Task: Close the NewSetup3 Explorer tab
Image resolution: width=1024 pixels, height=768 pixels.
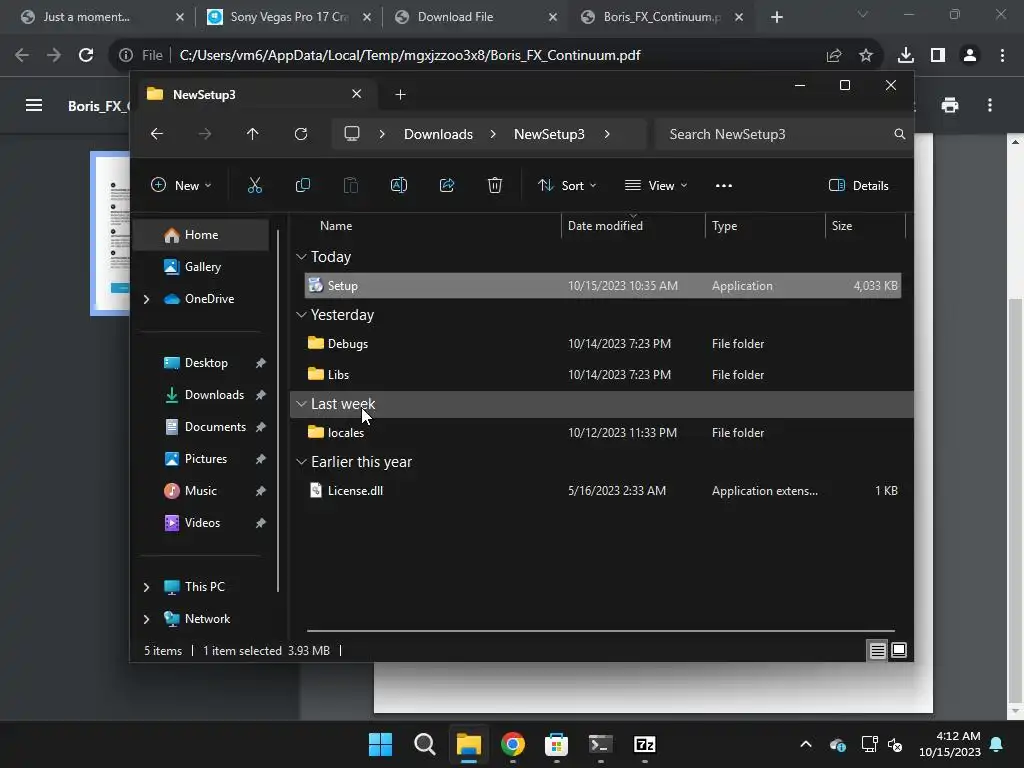Action: [357, 94]
